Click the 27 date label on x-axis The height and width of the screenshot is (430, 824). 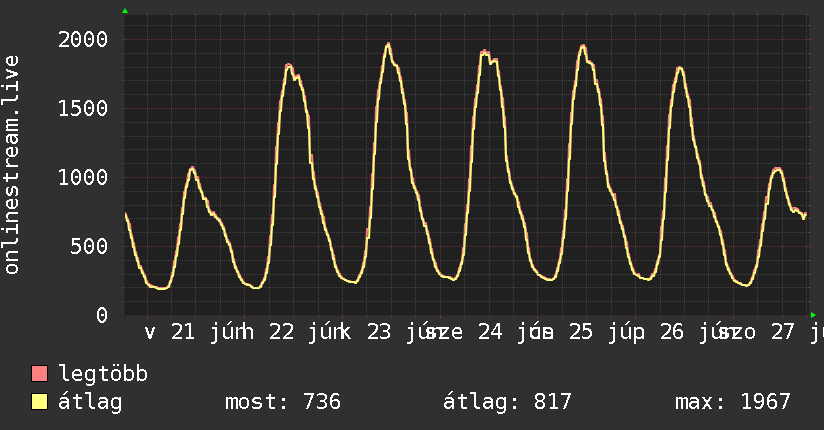tap(782, 332)
